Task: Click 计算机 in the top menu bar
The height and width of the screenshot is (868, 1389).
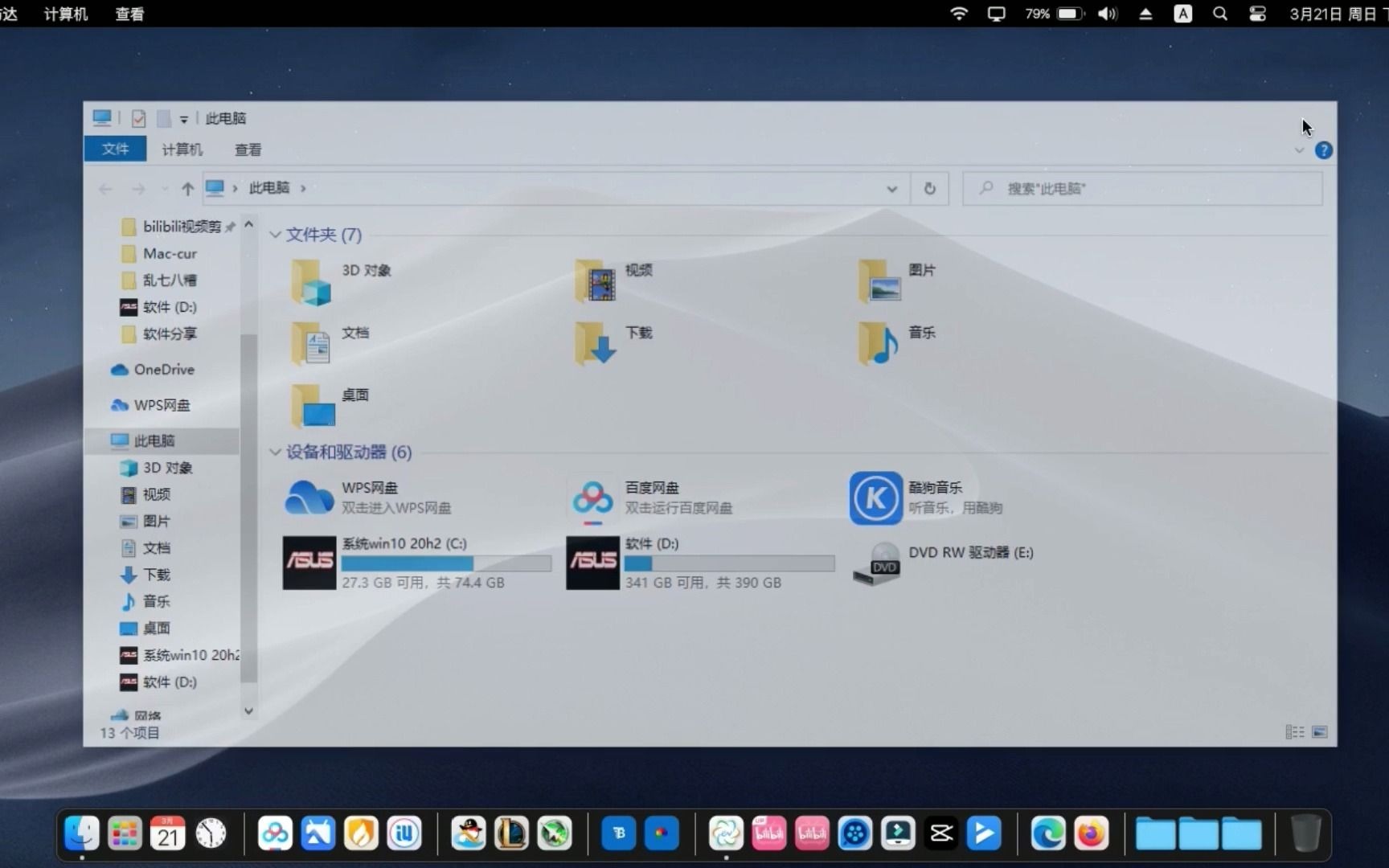Action: tap(66, 14)
